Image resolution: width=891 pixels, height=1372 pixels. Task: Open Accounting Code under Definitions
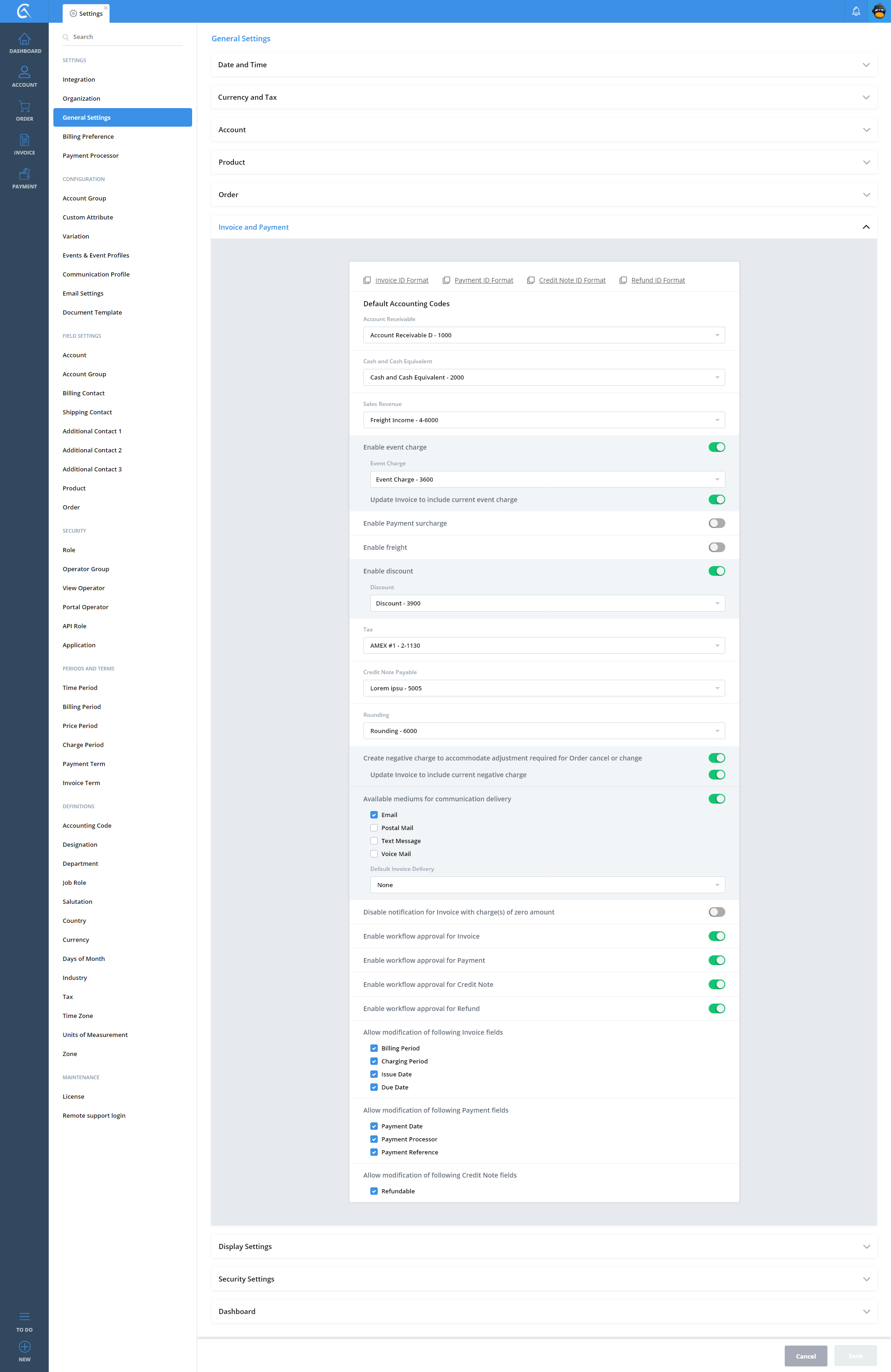tap(87, 825)
